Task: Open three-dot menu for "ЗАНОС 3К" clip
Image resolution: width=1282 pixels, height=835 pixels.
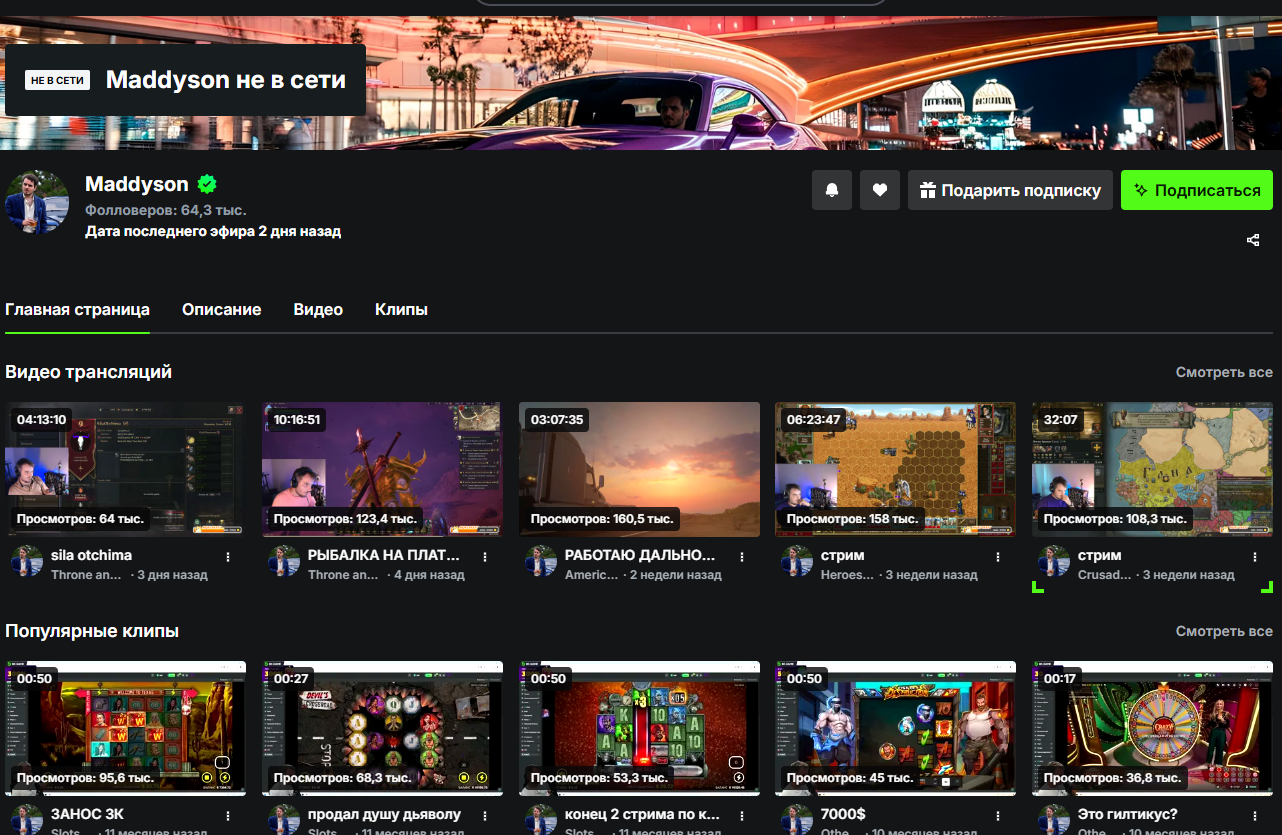Action: tap(228, 816)
